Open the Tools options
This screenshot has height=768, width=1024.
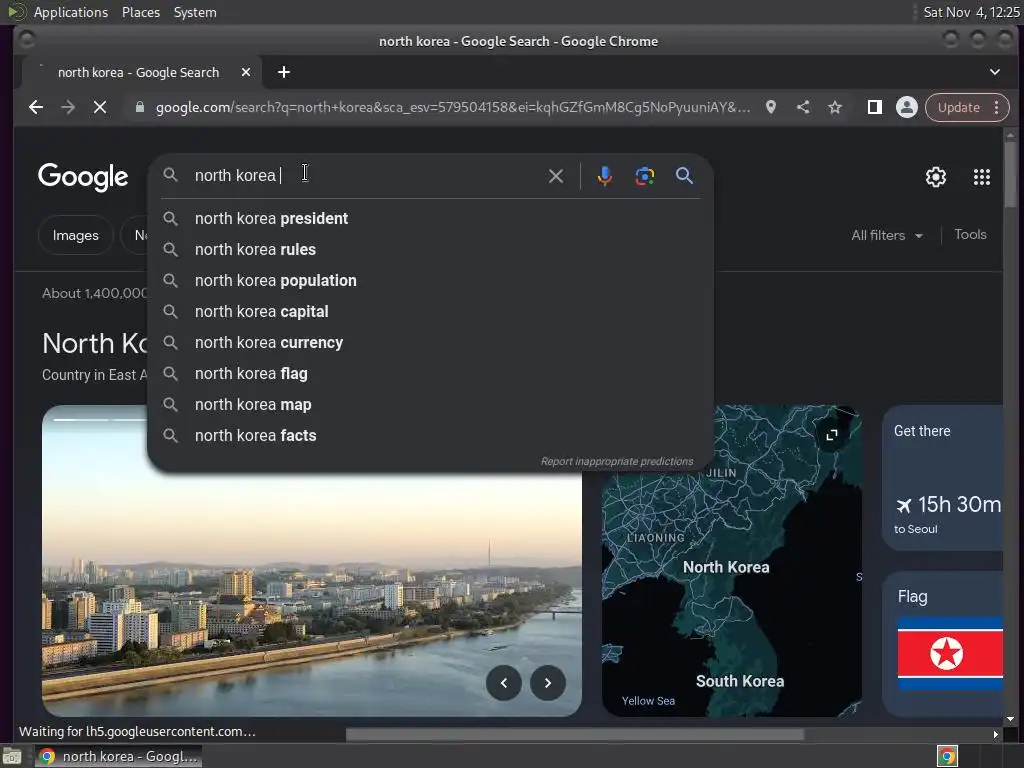tap(970, 234)
